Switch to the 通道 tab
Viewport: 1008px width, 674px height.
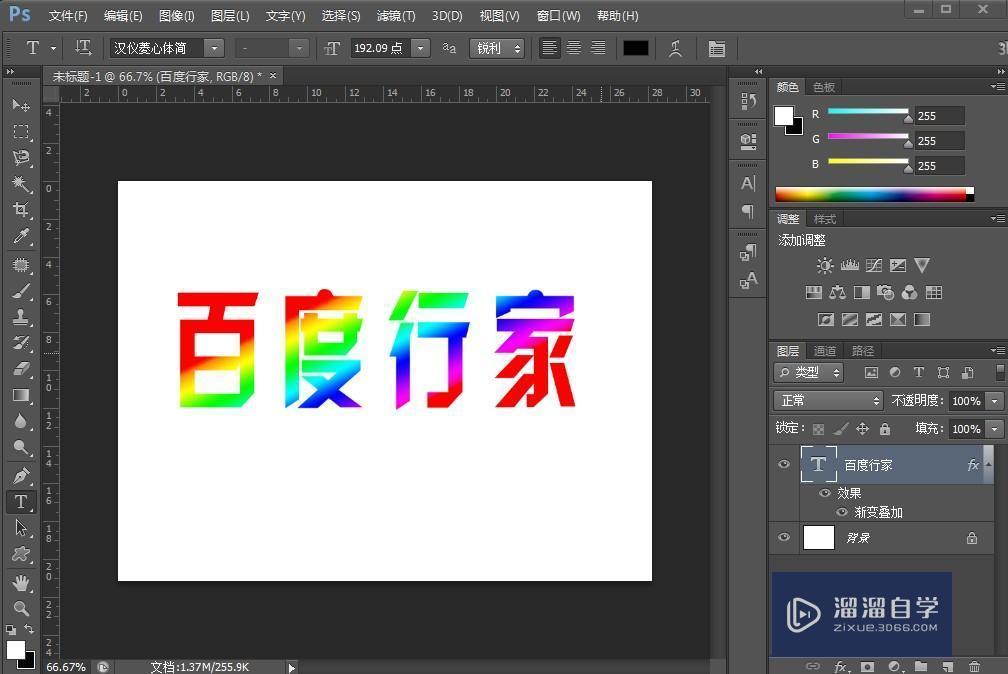(x=825, y=351)
